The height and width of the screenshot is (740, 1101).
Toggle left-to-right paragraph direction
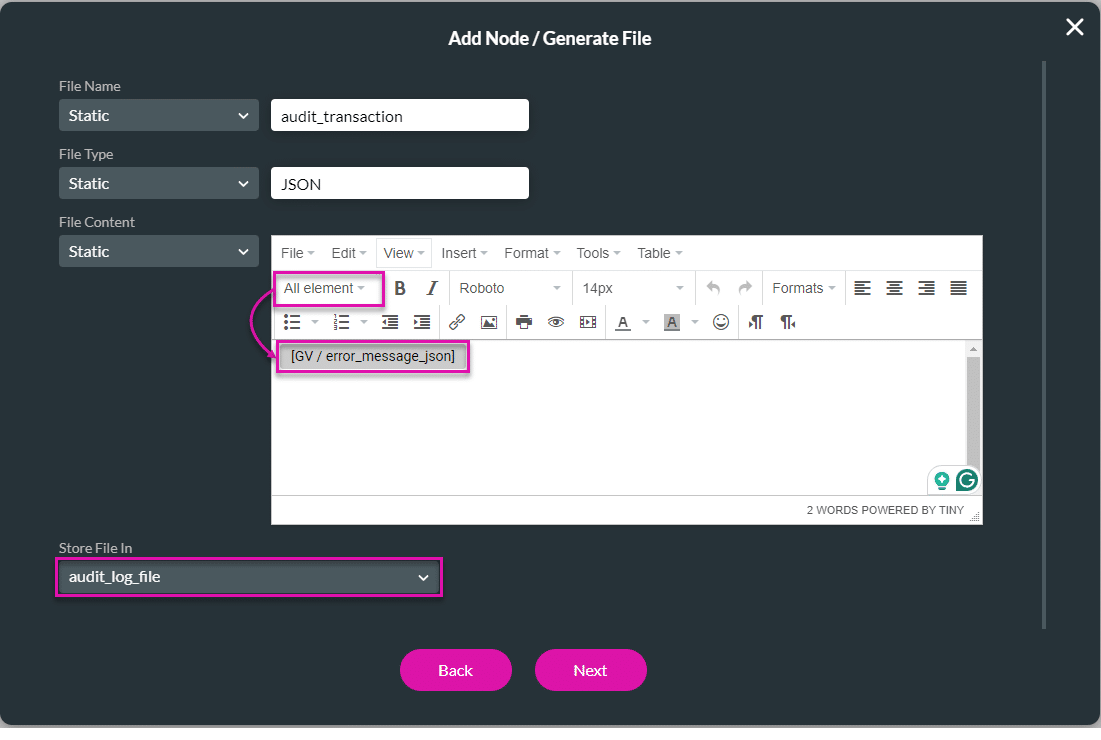pos(755,321)
